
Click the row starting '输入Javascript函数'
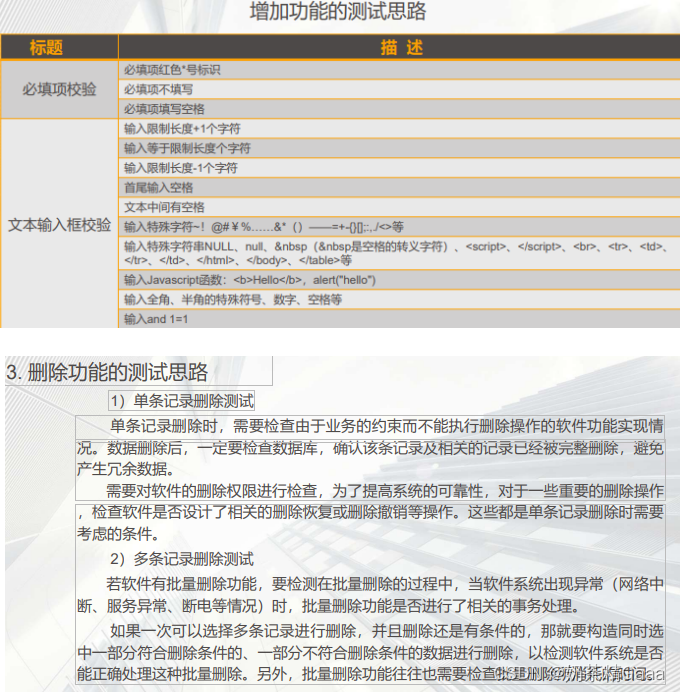tap(400, 280)
